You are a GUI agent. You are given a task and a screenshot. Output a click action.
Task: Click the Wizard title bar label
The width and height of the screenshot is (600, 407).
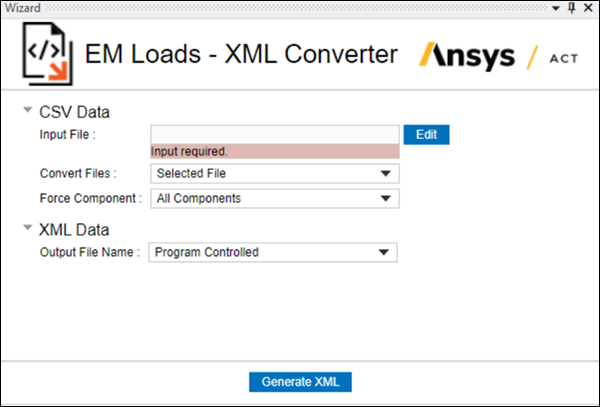22,7
